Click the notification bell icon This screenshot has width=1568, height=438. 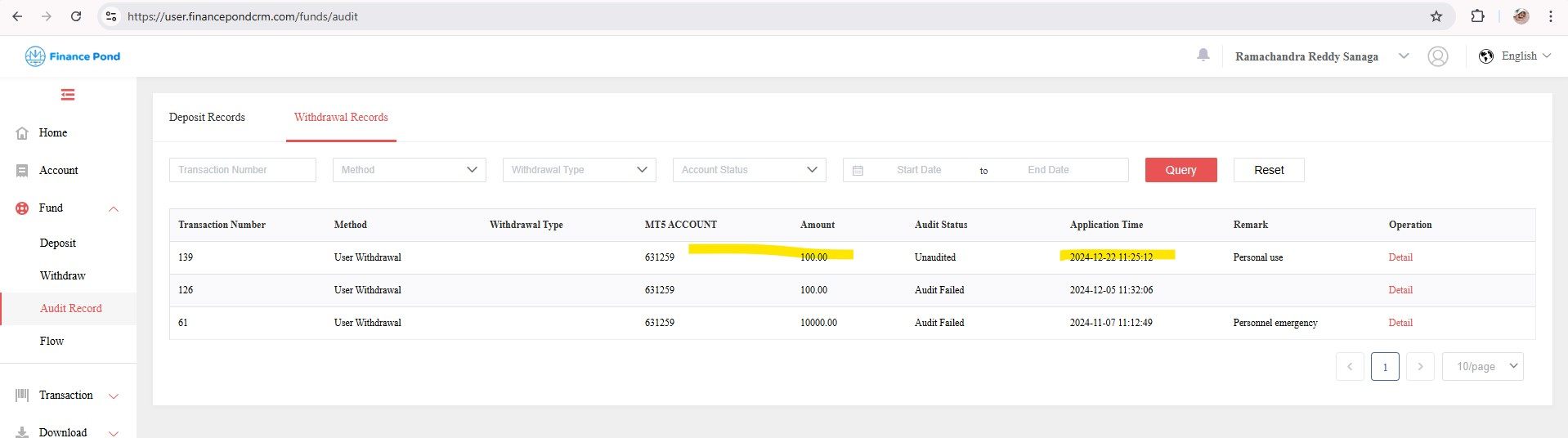click(x=1203, y=56)
